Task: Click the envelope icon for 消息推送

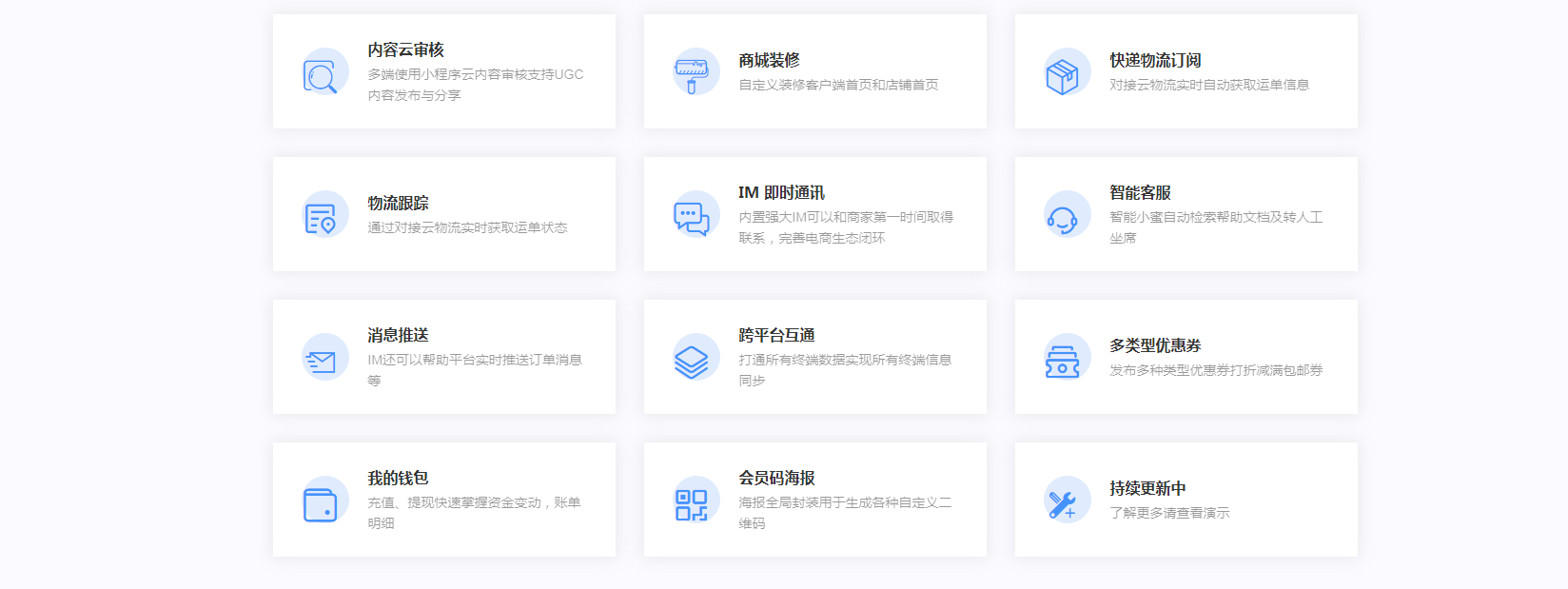Action: (x=321, y=359)
